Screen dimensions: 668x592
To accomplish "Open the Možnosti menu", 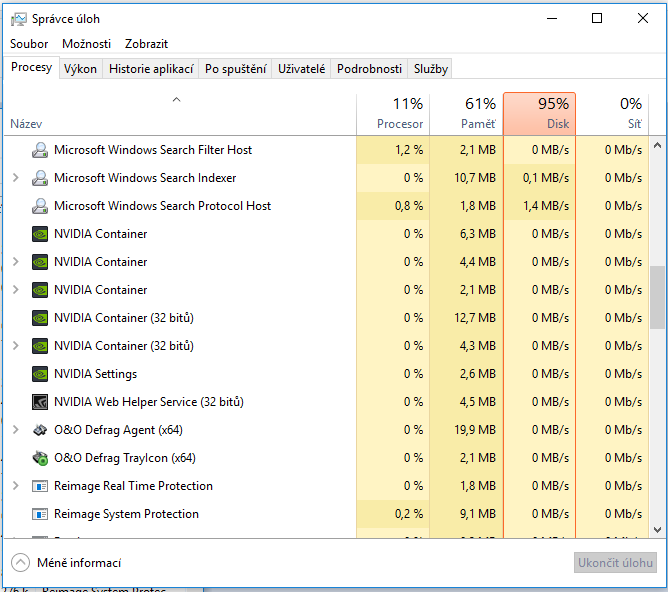I will click(86, 44).
